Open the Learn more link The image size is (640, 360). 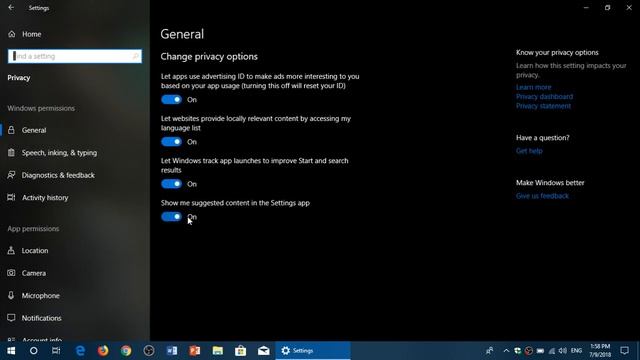[533, 87]
